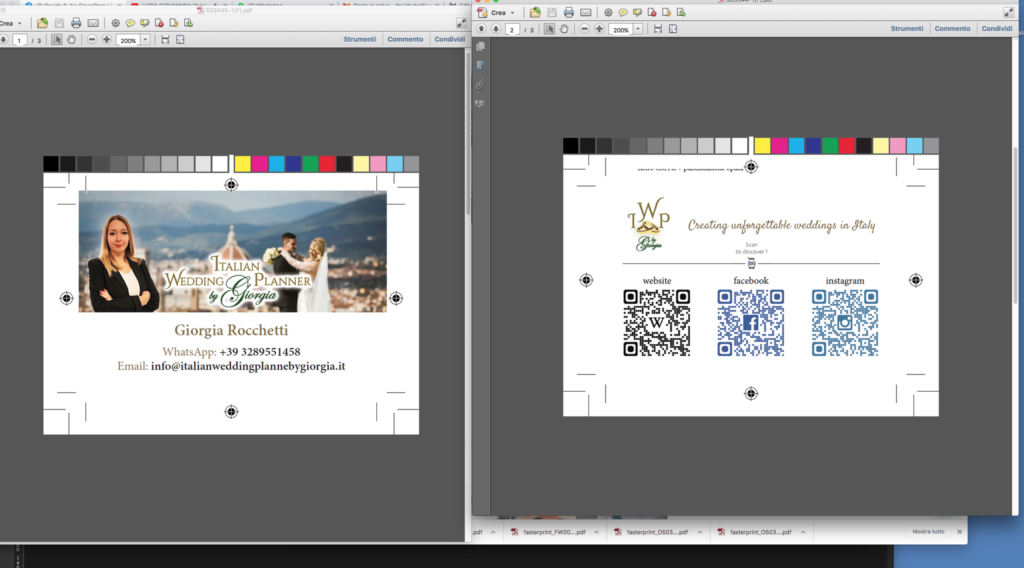
Task: Click Save icon in left PDF window
Action: pyautogui.click(x=59, y=23)
